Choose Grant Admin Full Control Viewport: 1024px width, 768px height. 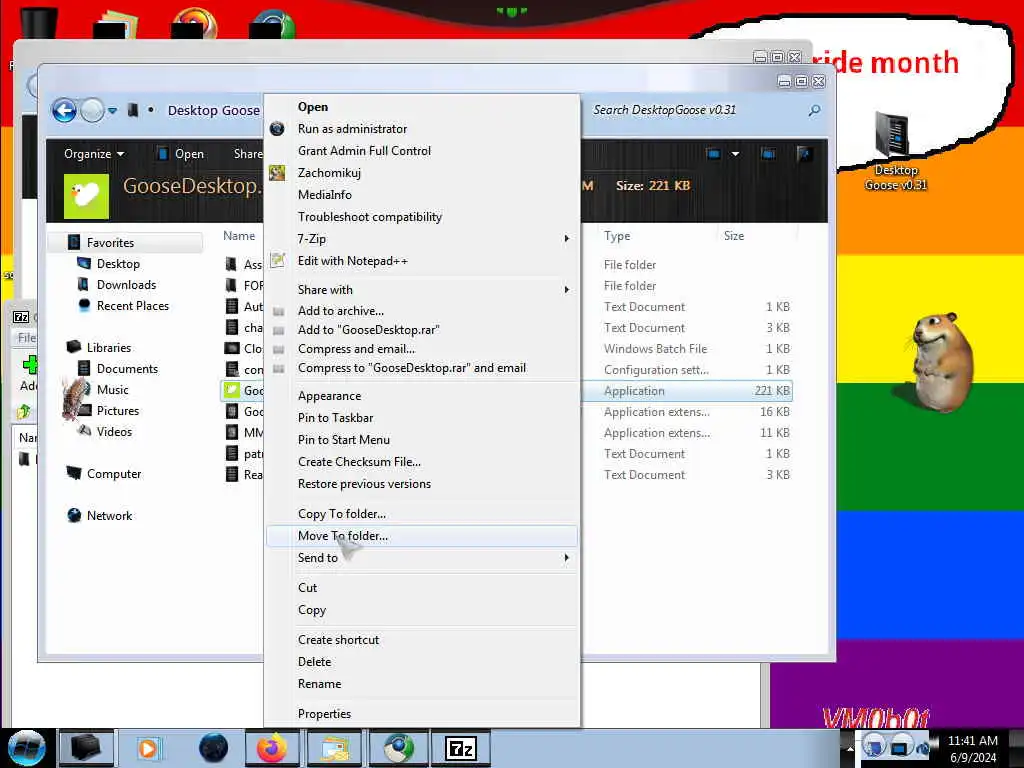[421, 151]
